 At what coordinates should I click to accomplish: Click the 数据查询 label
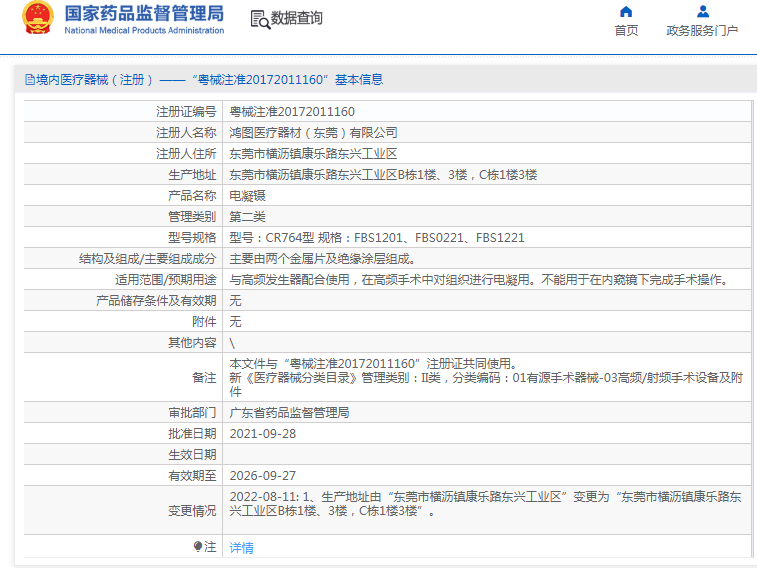coord(296,18)
